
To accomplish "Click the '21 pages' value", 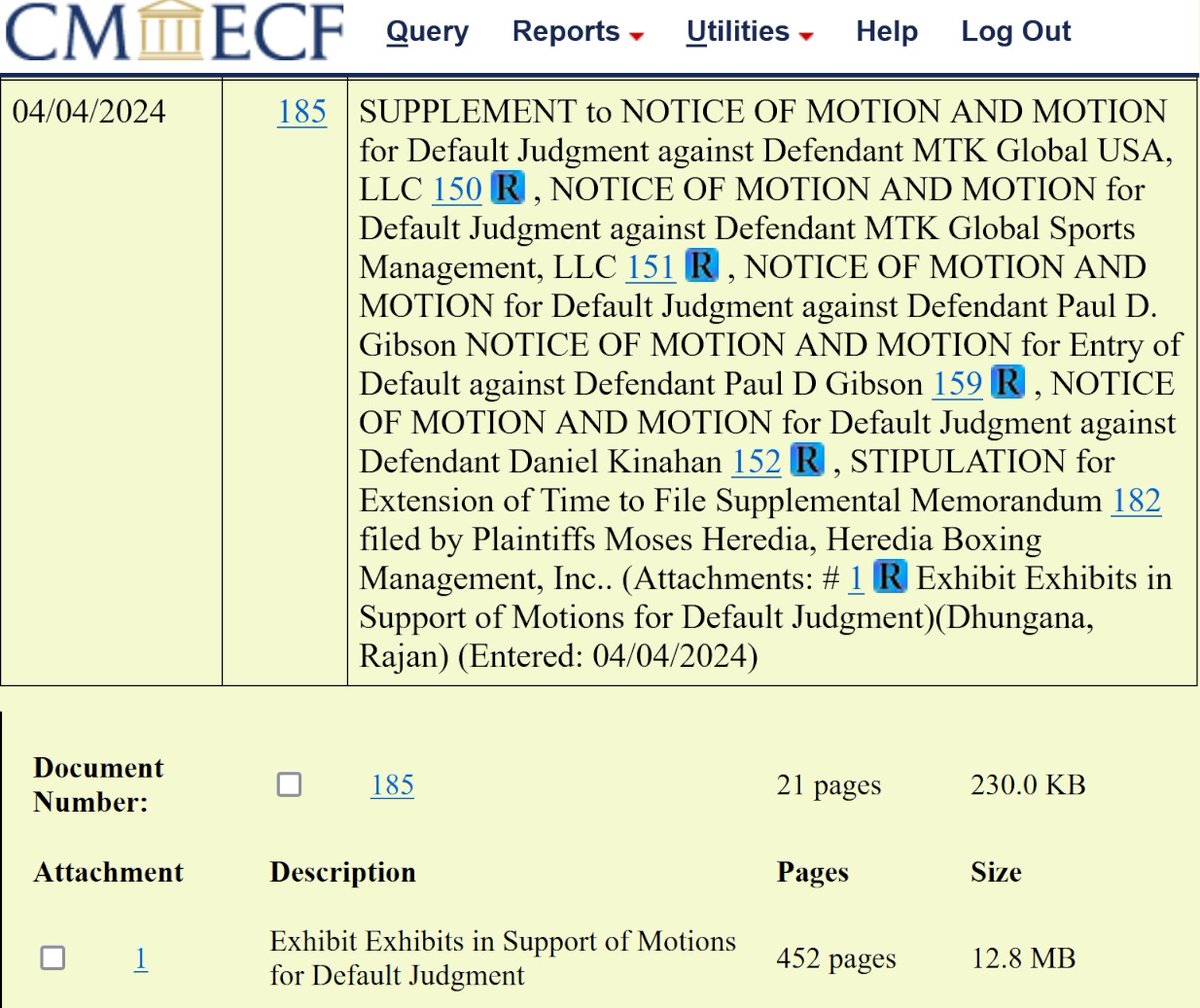I will pyautogui.click(x=829, y=786).
